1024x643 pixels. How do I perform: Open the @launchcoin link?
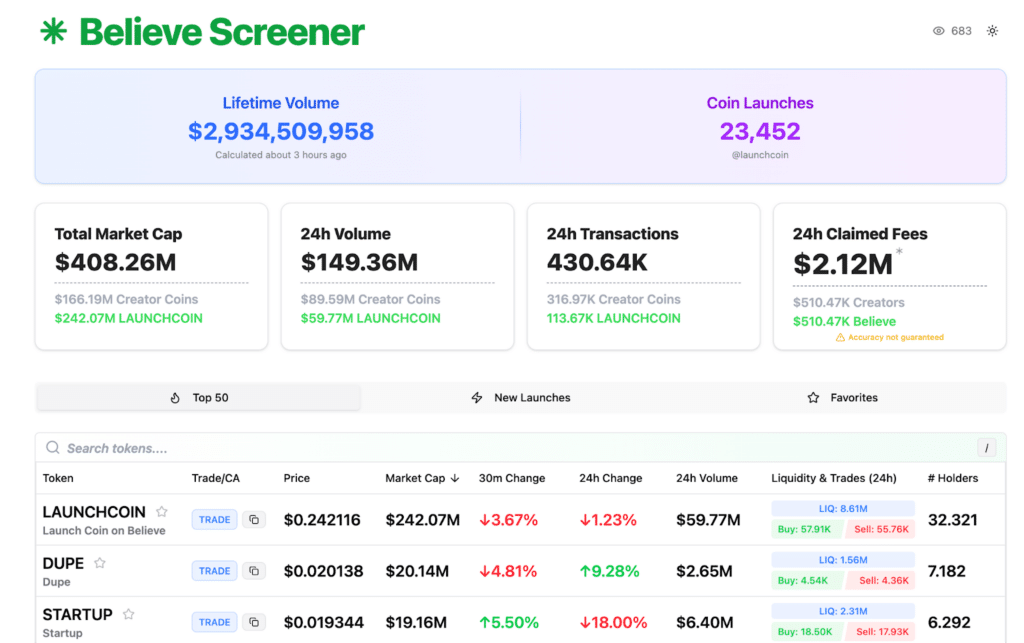coord(760,155)
